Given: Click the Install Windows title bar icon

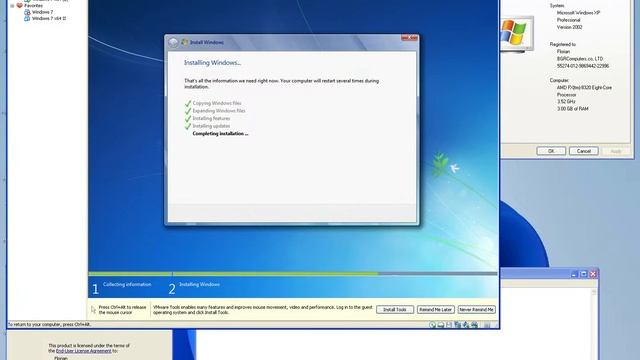Looking at the screenshot, I should pyautogui.click(x=184, y=42).
